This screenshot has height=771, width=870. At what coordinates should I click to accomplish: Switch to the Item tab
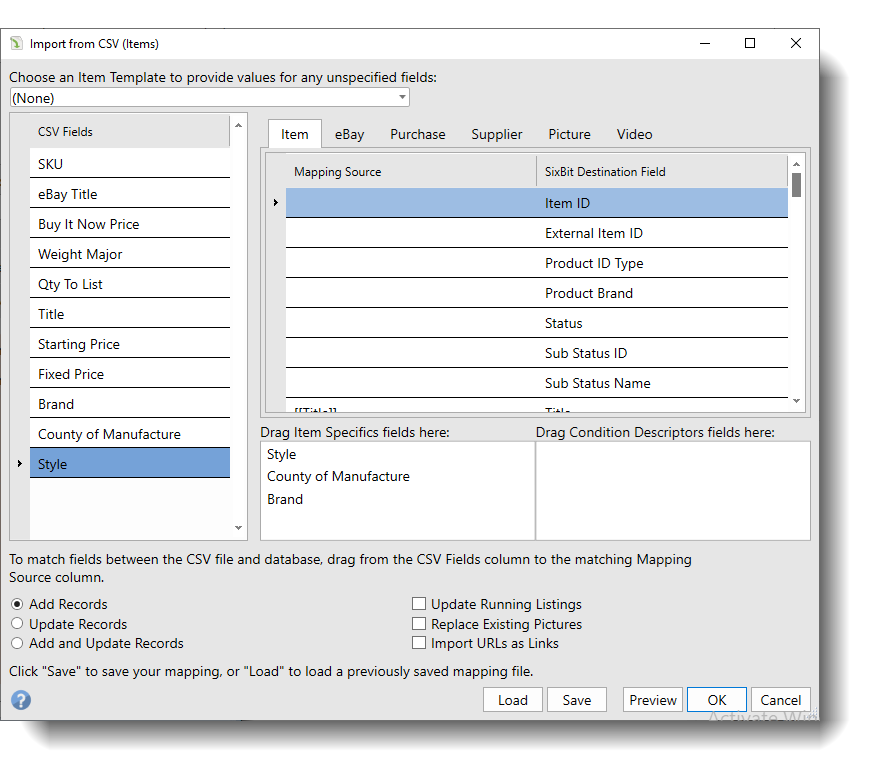point(295,134)
